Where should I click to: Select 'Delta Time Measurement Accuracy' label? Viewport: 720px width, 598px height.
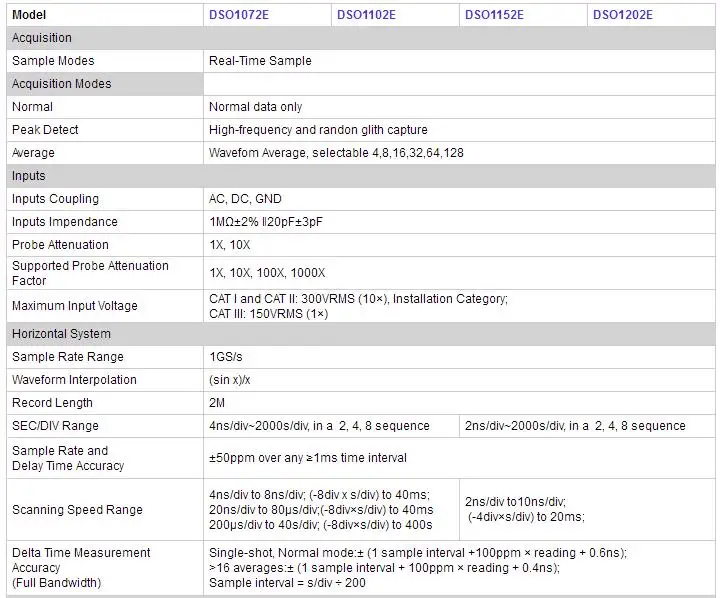coord(81,568)
